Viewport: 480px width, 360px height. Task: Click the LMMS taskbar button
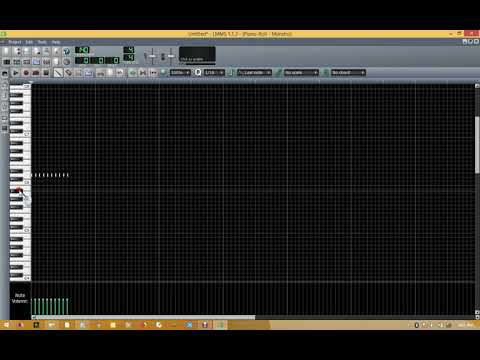220,325
